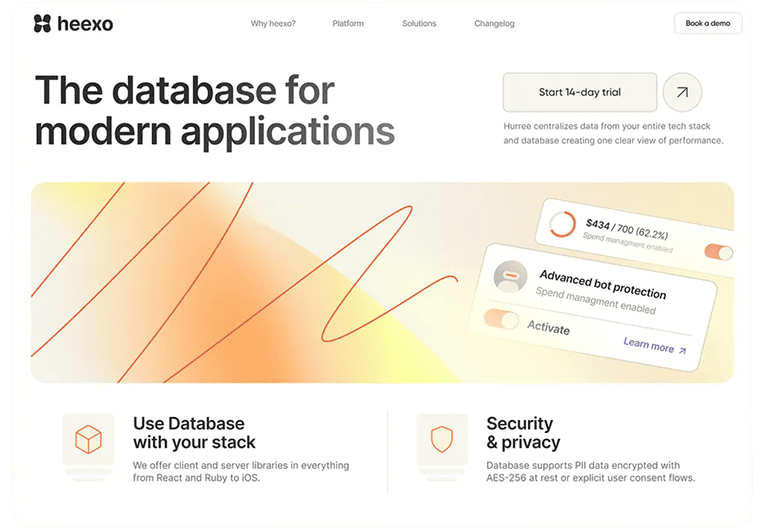
Task: Click the arrow next to Learn more
Action: pos(683,350)
